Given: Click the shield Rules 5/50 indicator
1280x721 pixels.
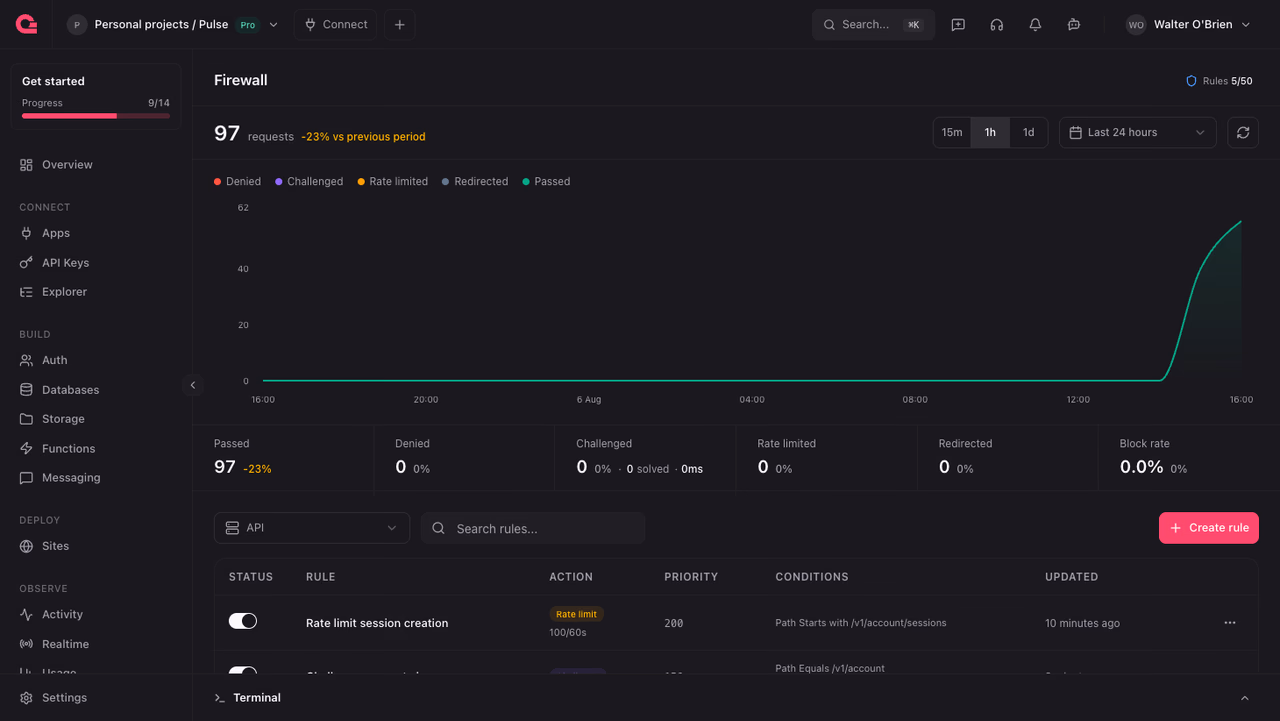Looking at the screenshot, I should (x=1219, y=81).
